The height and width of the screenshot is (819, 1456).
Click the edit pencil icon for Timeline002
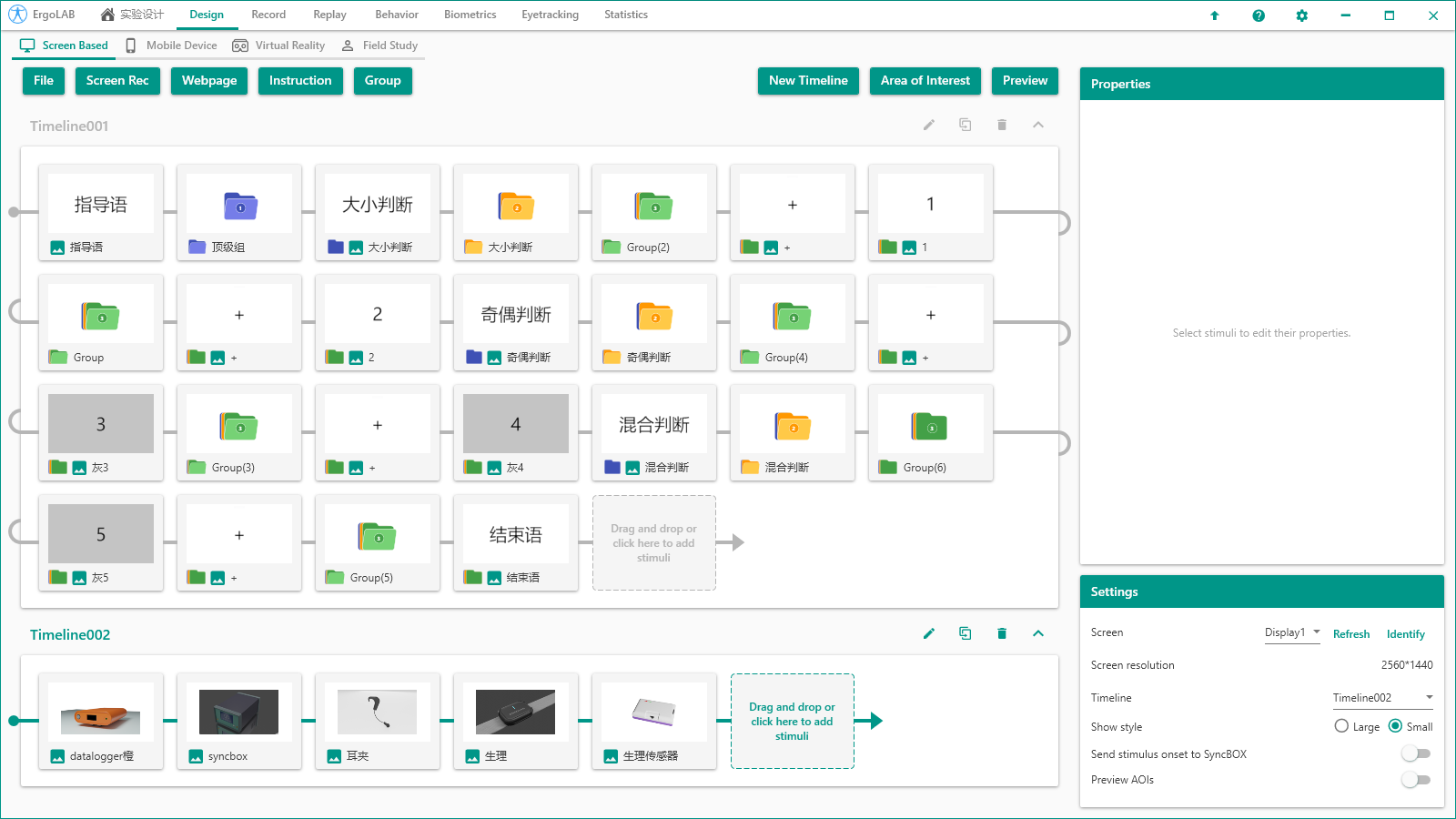929,633
